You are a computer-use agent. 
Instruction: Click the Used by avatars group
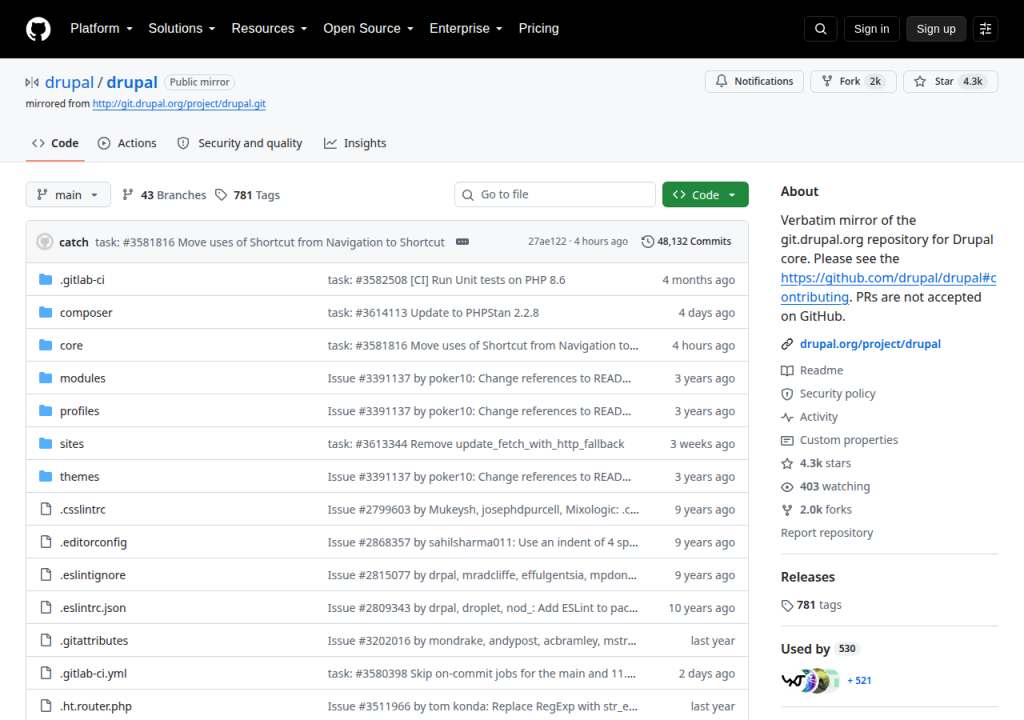click(x=810, y=681)
